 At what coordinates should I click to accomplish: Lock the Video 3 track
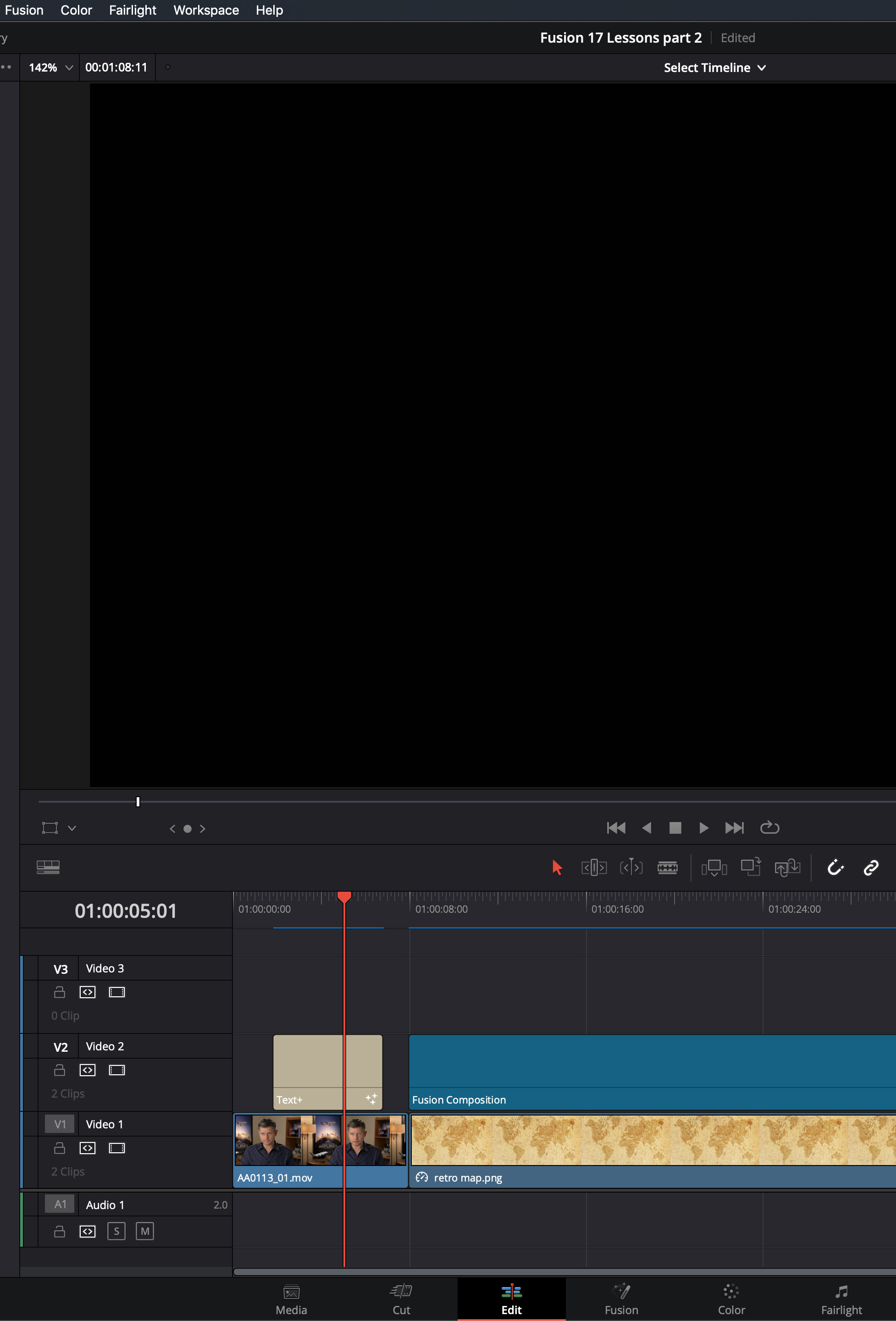point(59,992)
